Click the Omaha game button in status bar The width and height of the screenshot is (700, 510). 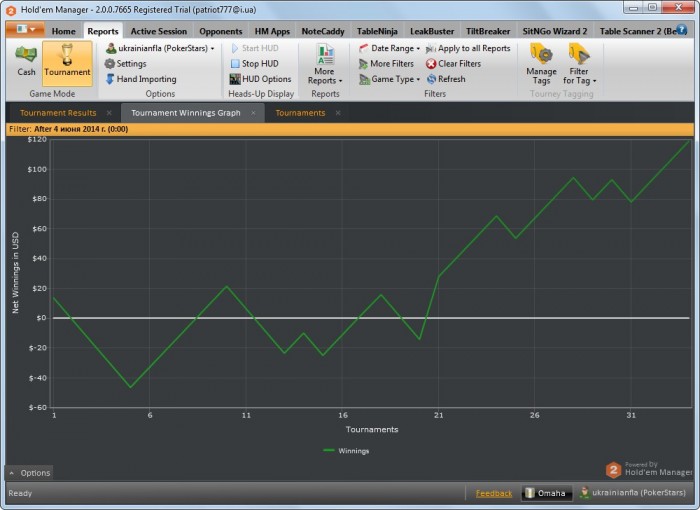[x=547, y=493]
